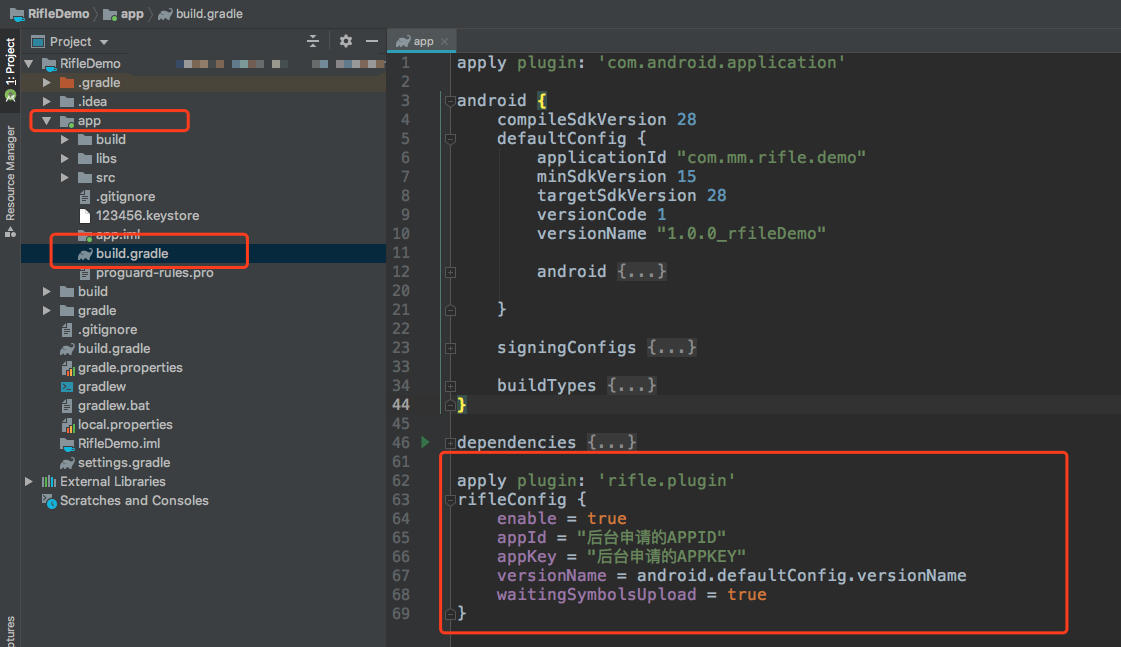
Task: Click the app breadcrumb in navigation bar
Action: [124, 14]
